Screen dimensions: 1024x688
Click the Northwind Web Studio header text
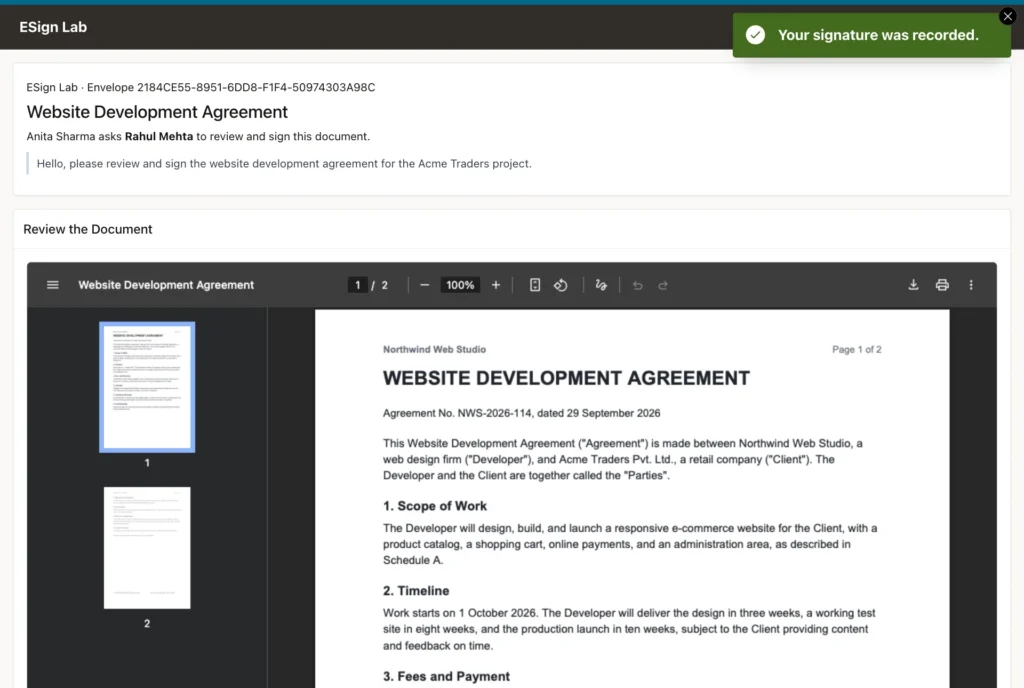[434, 349]
